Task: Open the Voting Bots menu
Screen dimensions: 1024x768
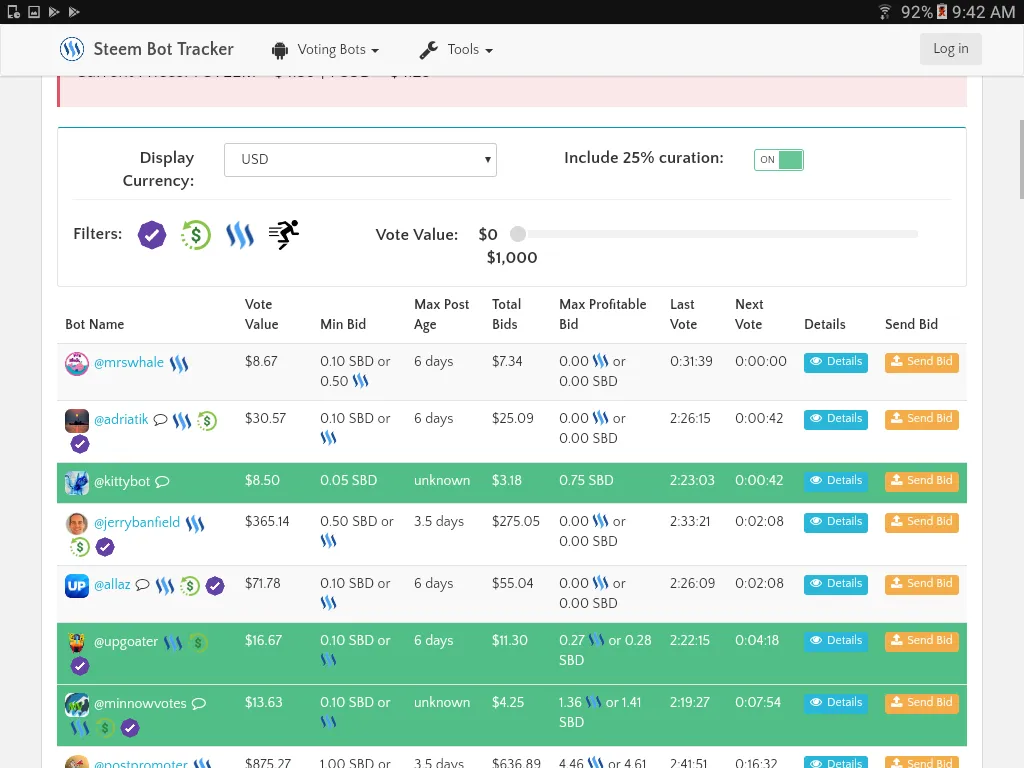Action: pyautogui.click(x=325, y=50)
